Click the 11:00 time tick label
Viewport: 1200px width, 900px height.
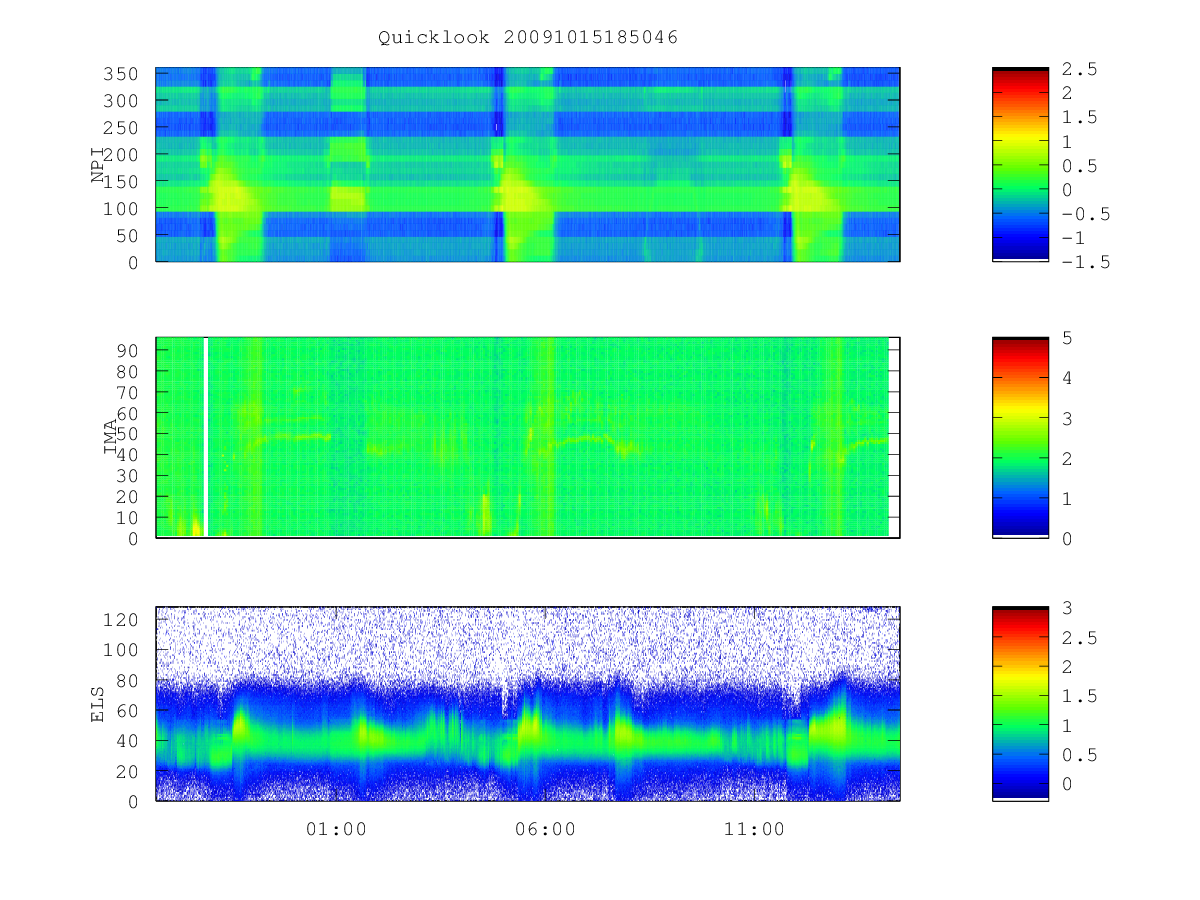tap(754, 829)
